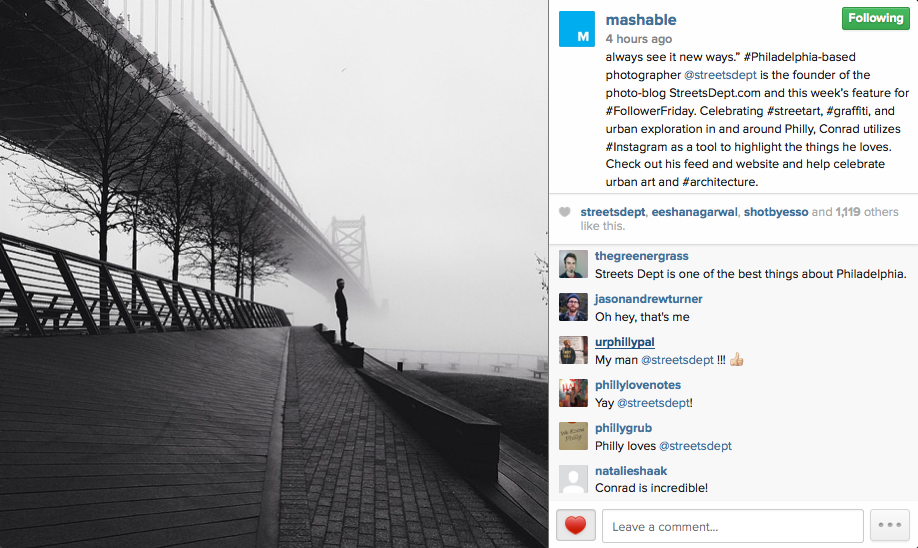Open the mashable username link
The image size is (918, 548).
click(641, 20)
